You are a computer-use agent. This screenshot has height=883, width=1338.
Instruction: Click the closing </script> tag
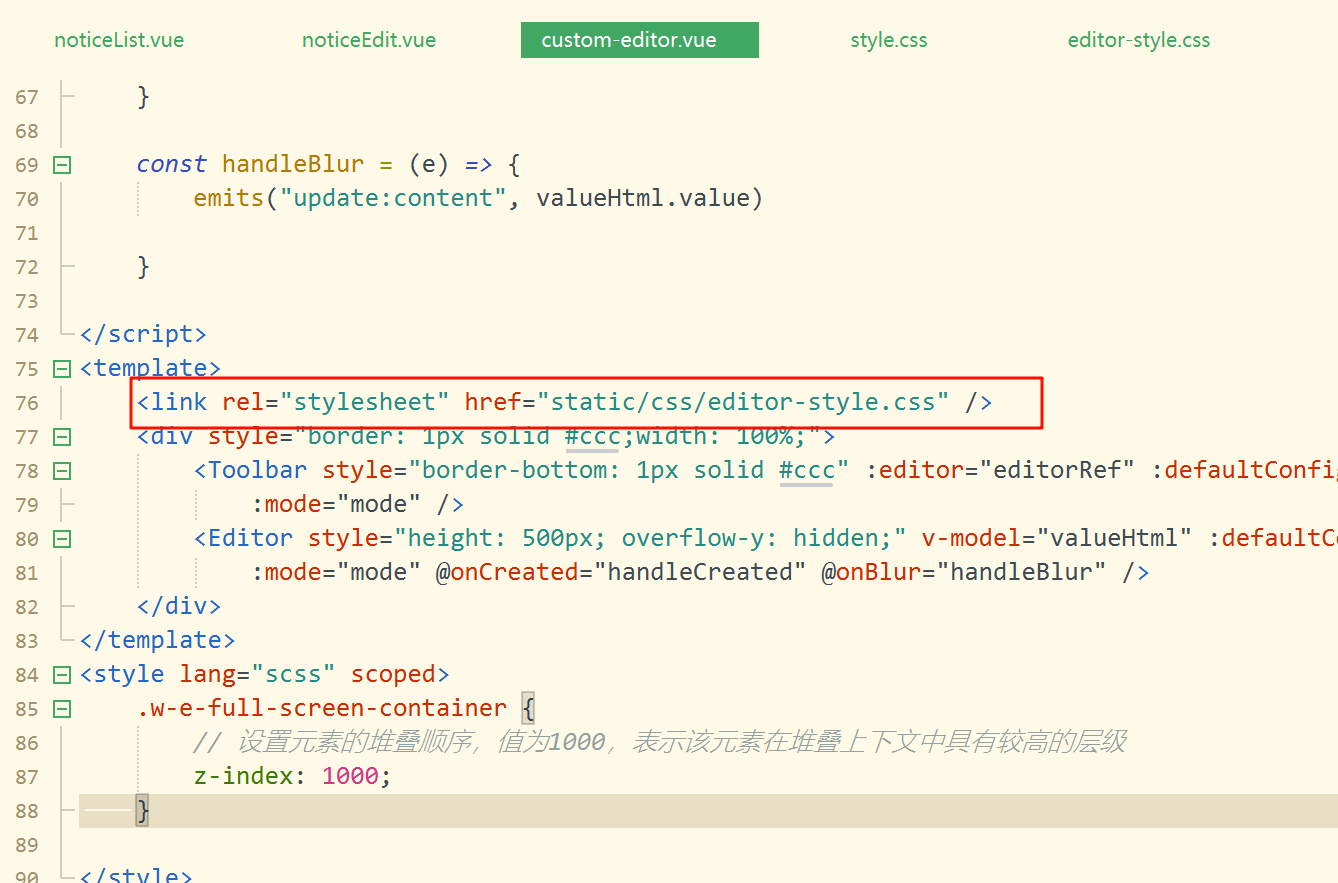coord(143,334)
